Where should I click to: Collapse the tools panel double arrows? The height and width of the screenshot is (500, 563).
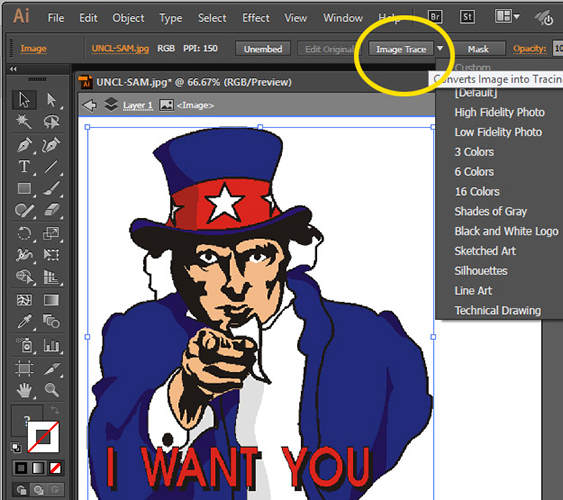13,69
